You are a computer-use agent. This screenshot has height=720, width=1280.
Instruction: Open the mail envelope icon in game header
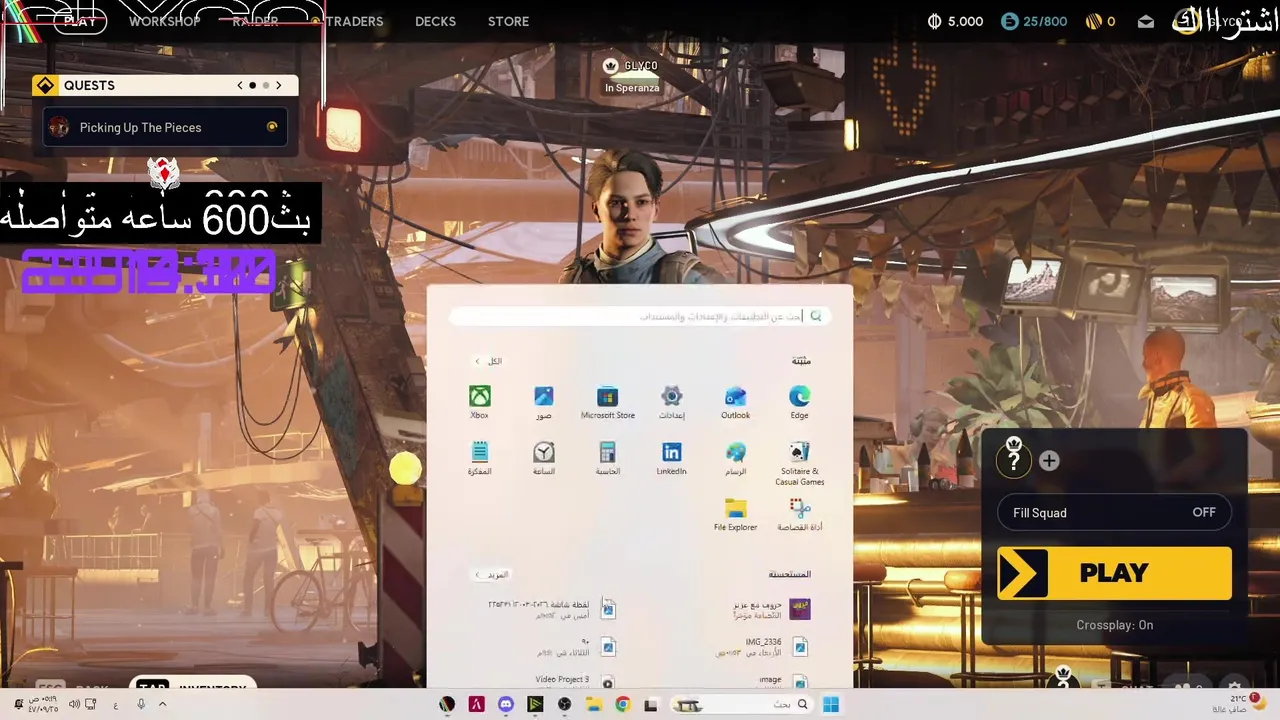pos(1146,21)
